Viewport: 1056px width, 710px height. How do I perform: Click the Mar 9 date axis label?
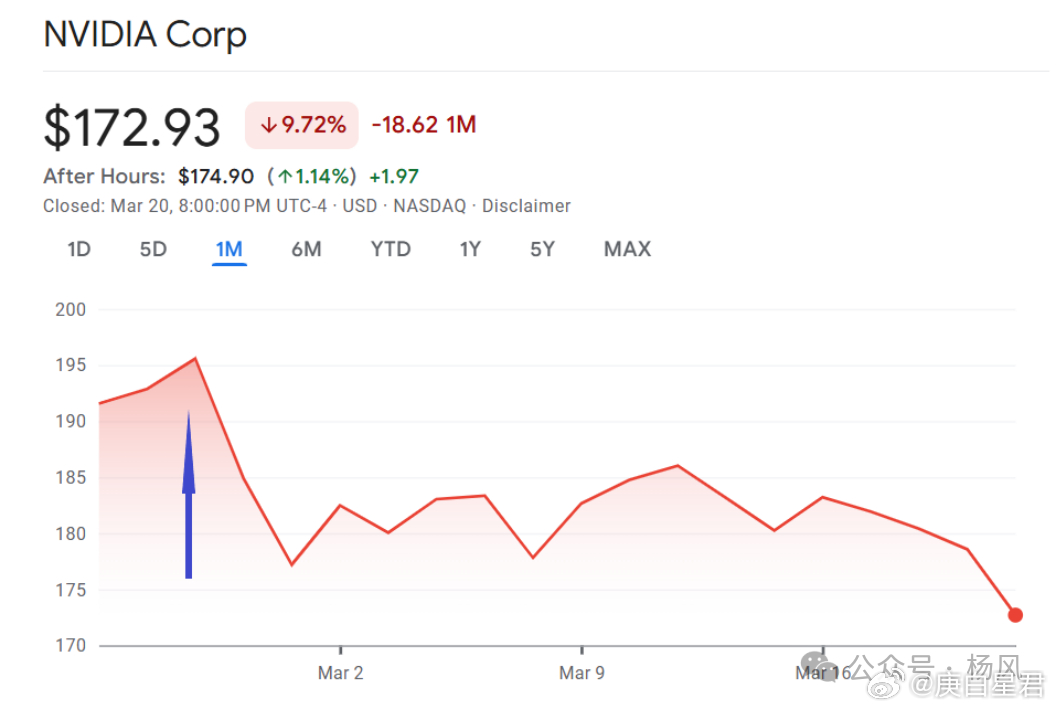(581, 673)
